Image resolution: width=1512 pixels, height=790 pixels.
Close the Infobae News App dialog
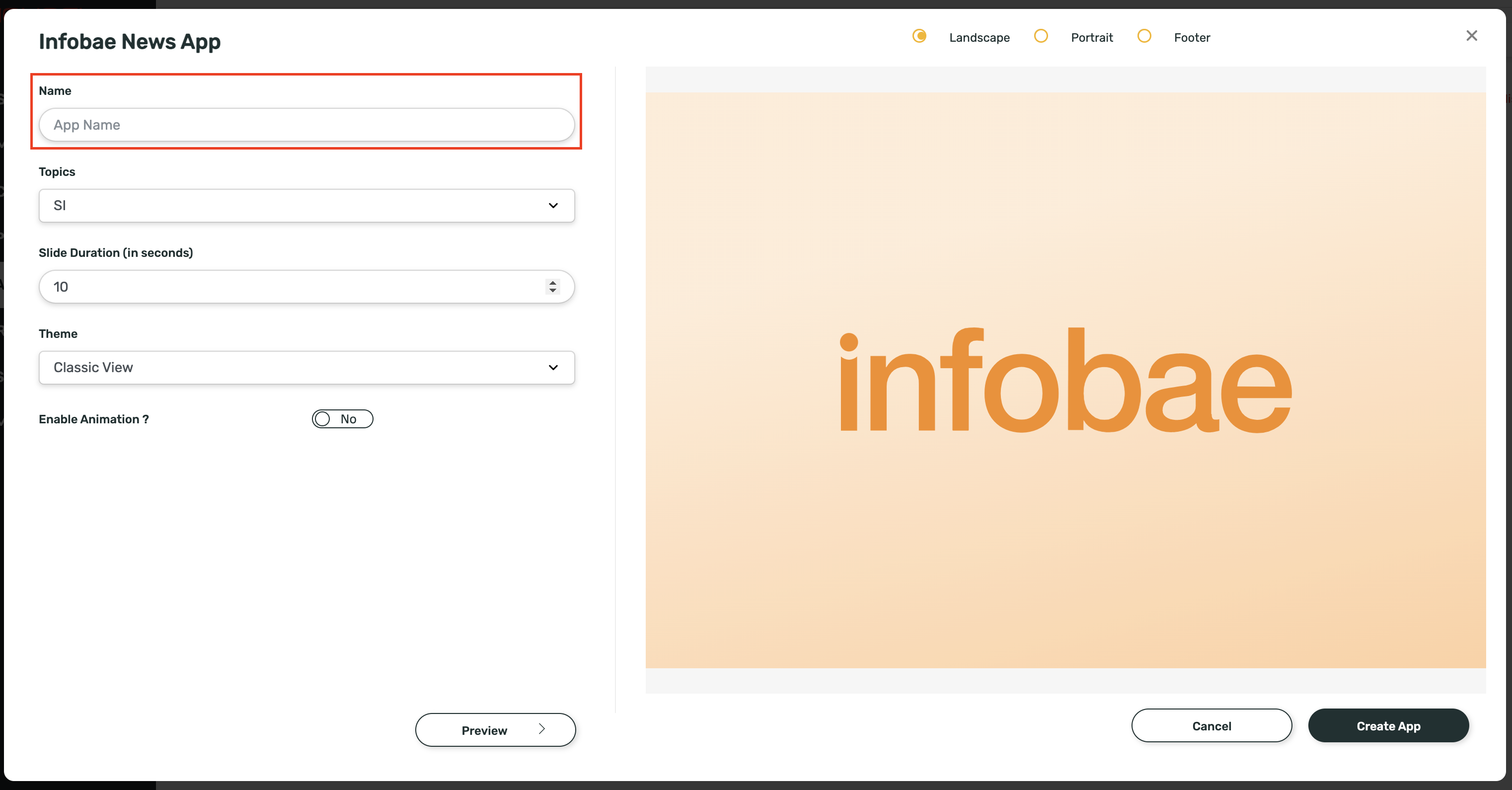(x=1471, y=36)
